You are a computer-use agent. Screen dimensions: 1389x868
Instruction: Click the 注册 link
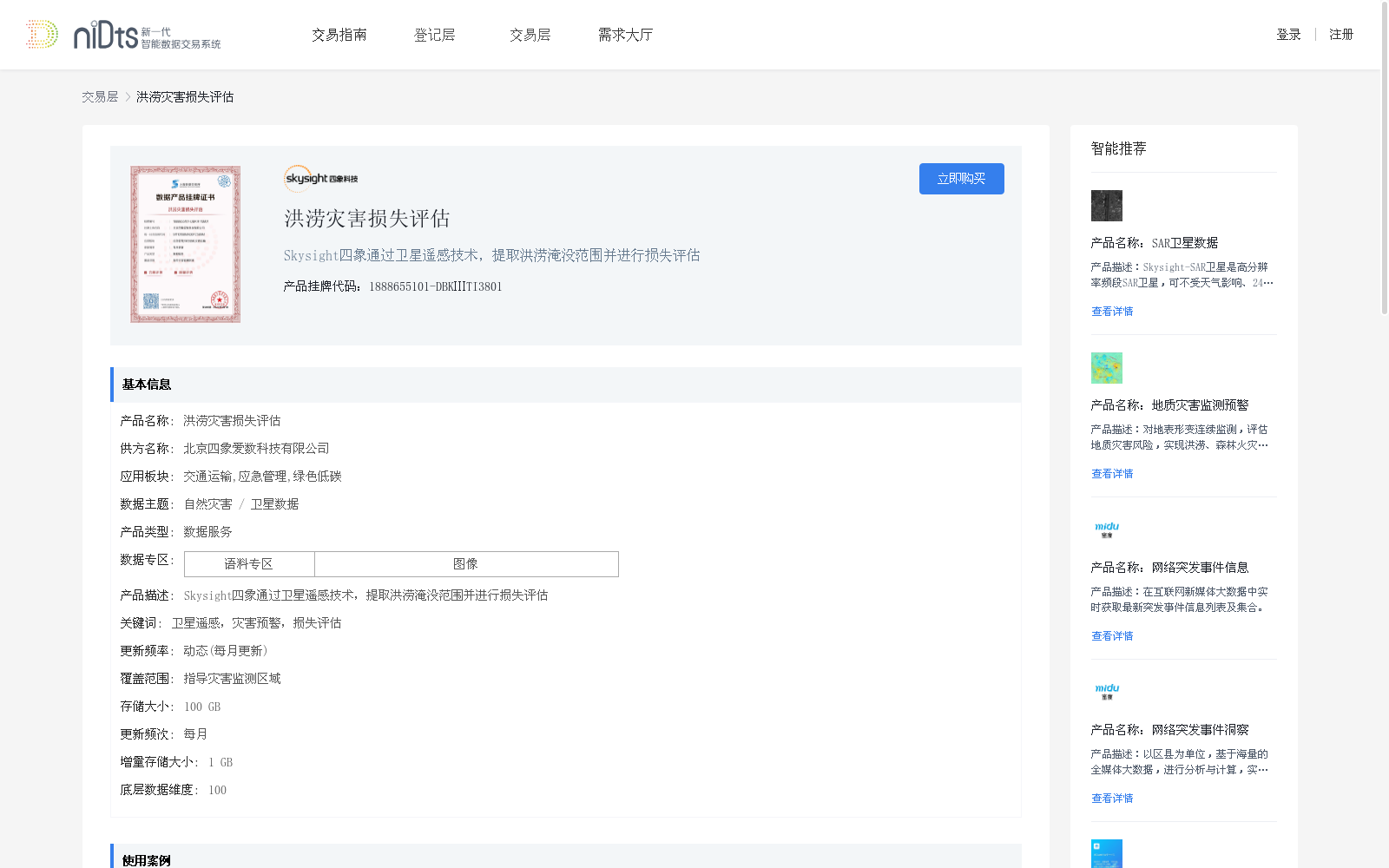tap(1341, 35)
